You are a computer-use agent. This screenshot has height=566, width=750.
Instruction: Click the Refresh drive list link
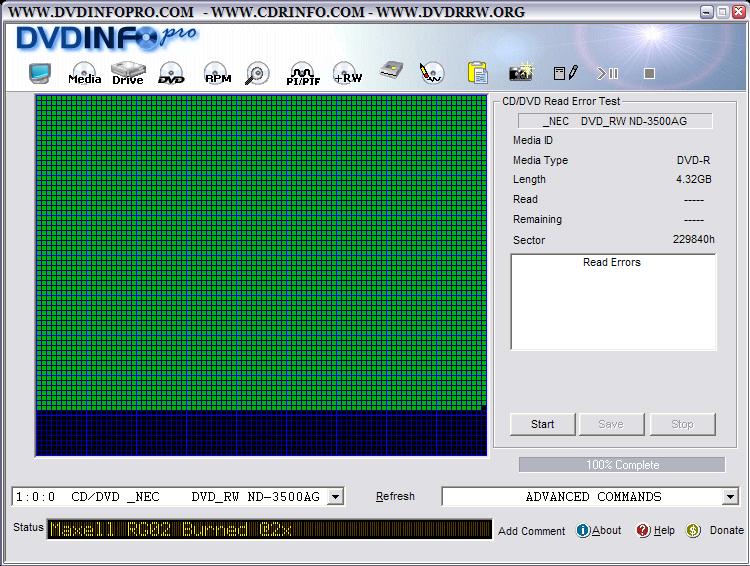[395, 497]
